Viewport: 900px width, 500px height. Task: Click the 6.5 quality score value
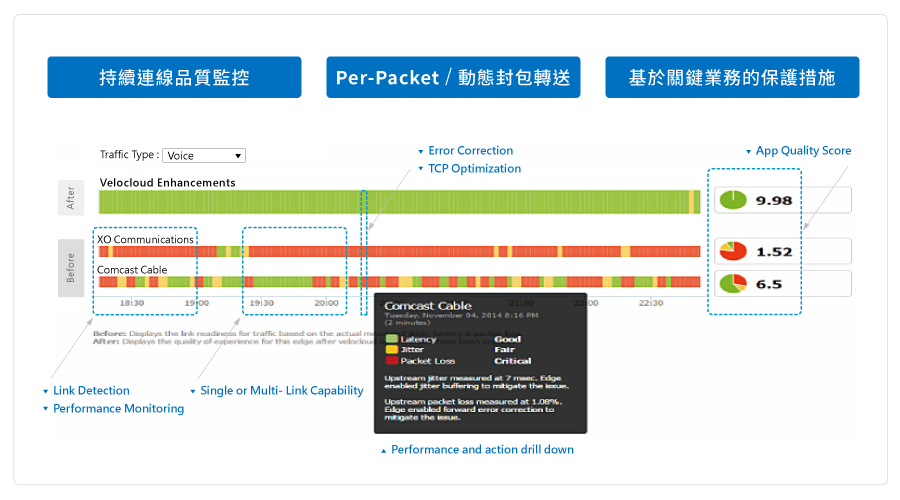(x=769, y=284)
